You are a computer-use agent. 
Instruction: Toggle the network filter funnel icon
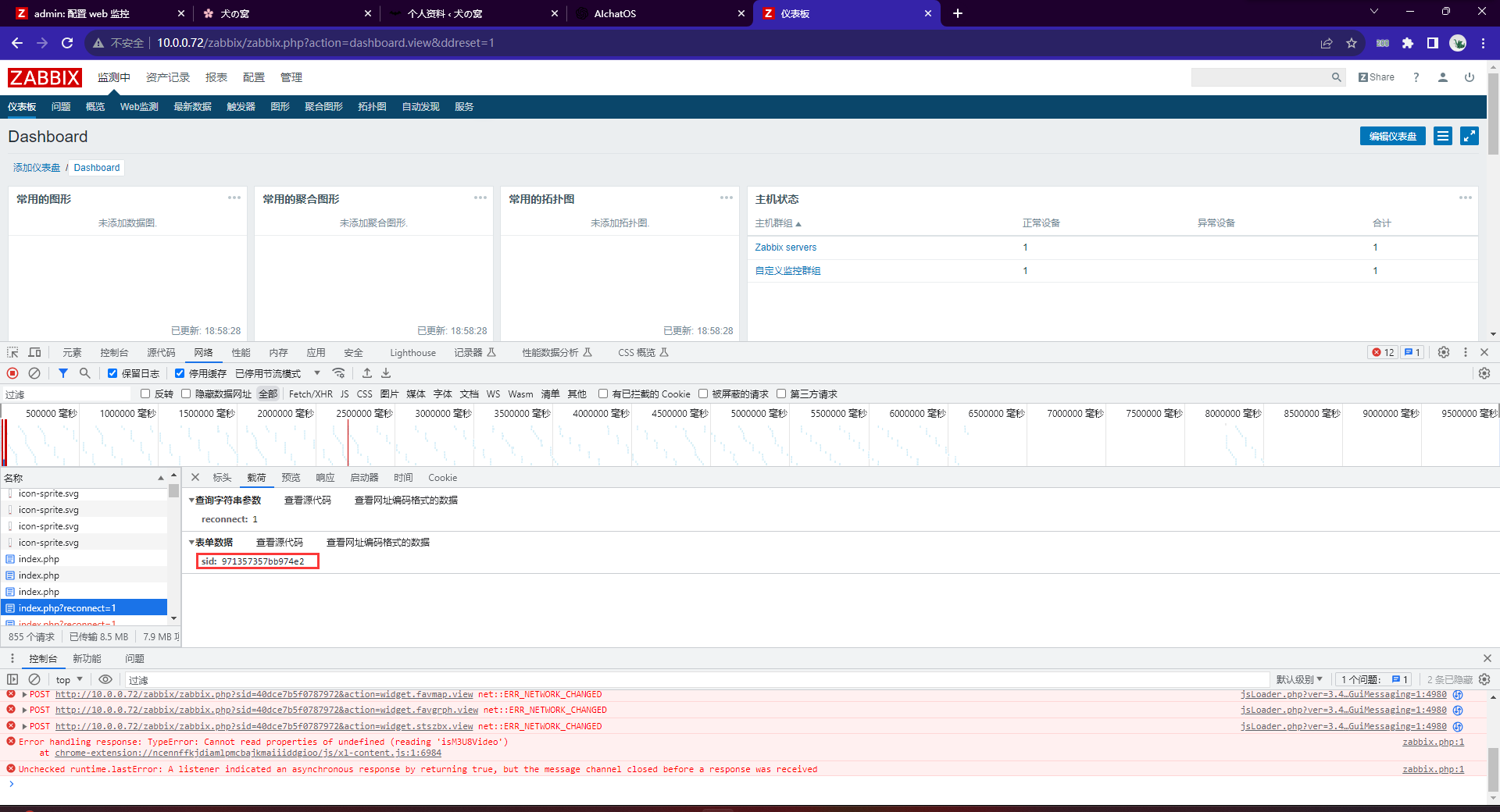tap(63, 373)
